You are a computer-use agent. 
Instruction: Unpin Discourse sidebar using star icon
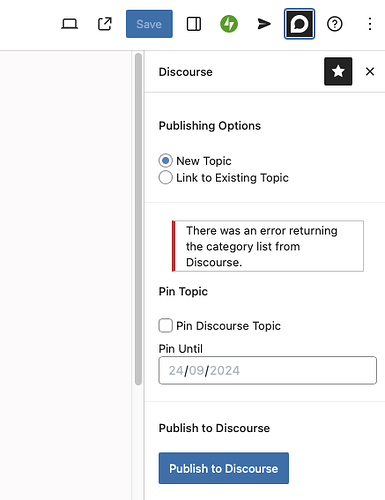point(338,71)
